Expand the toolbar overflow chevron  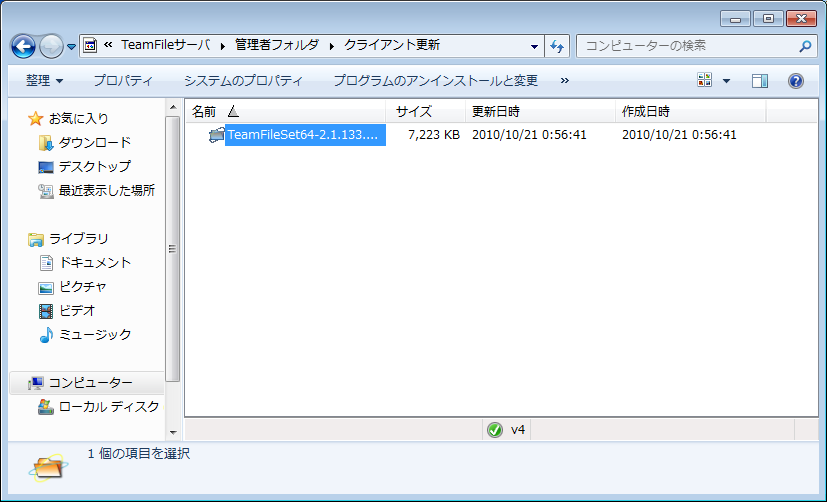point(565,81)
